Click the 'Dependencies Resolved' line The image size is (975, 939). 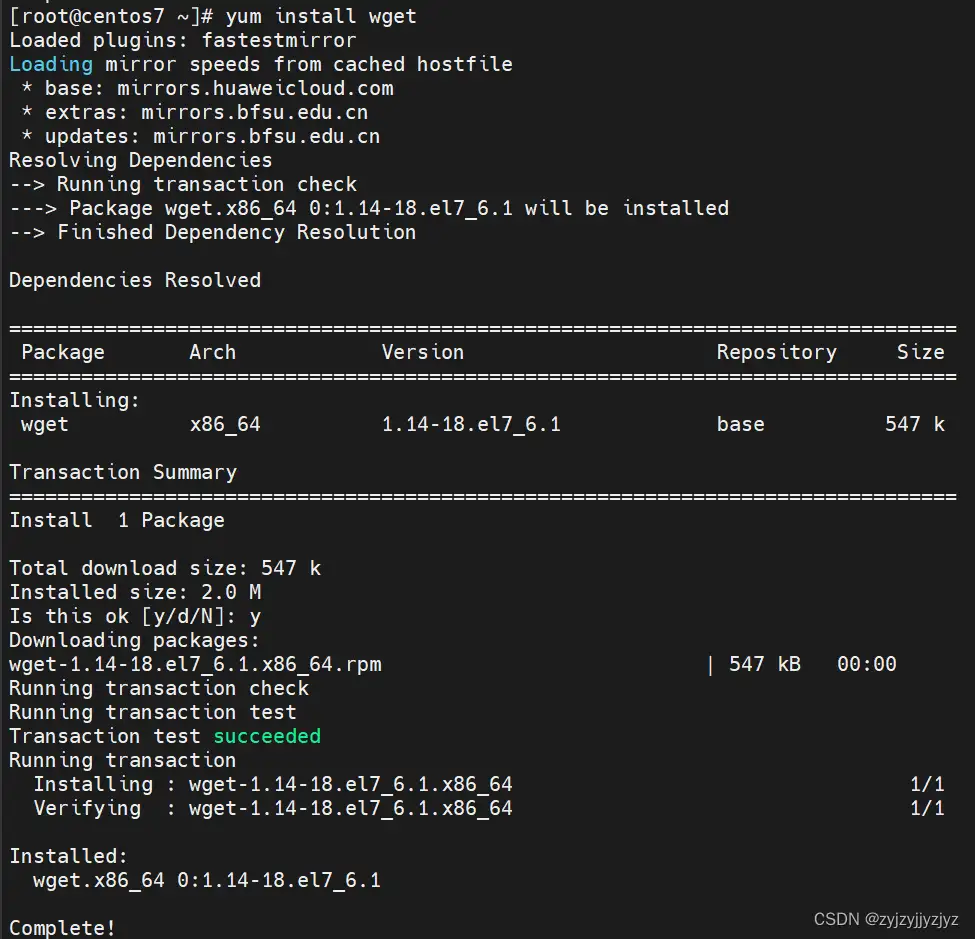pyautogui.click(x=135, y=280)
